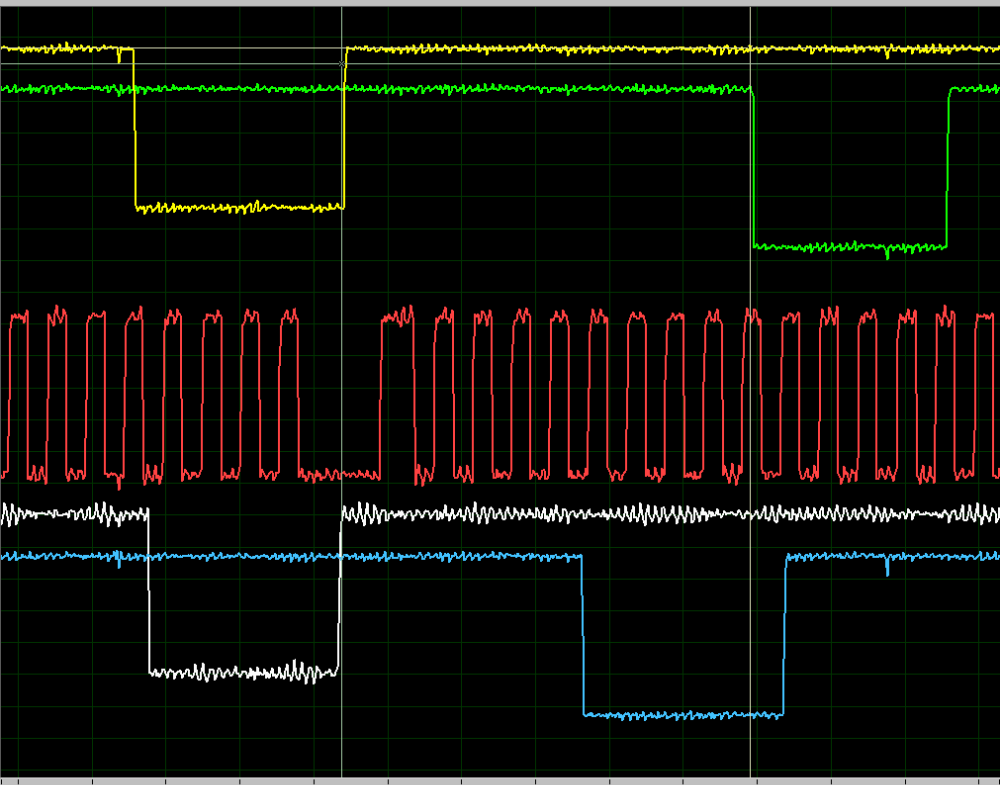The image size is (1000, 785).
Task: Click the low pulse of the white trace
Action: 243,671
